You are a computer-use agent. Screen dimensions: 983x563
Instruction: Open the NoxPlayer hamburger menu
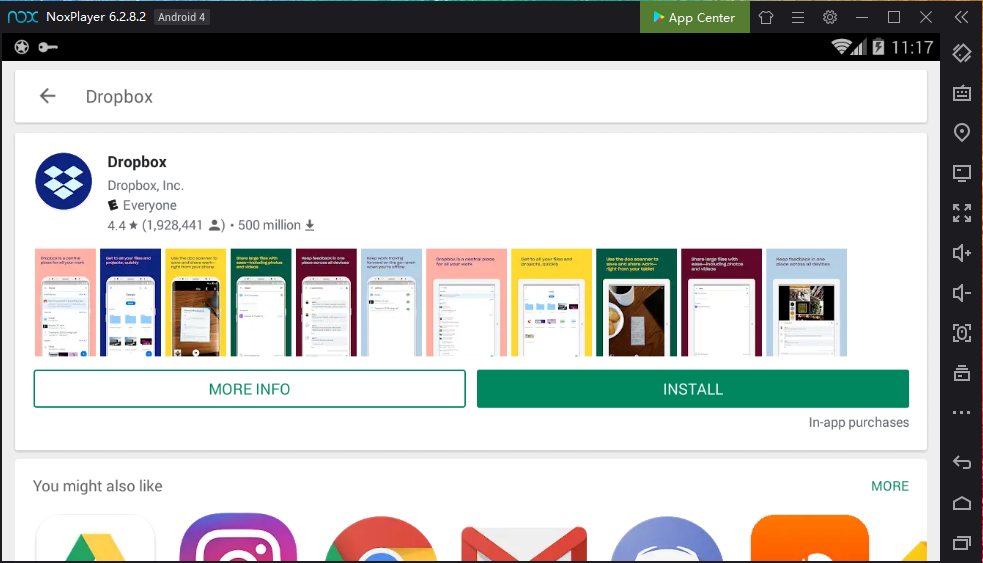[797, 17]
